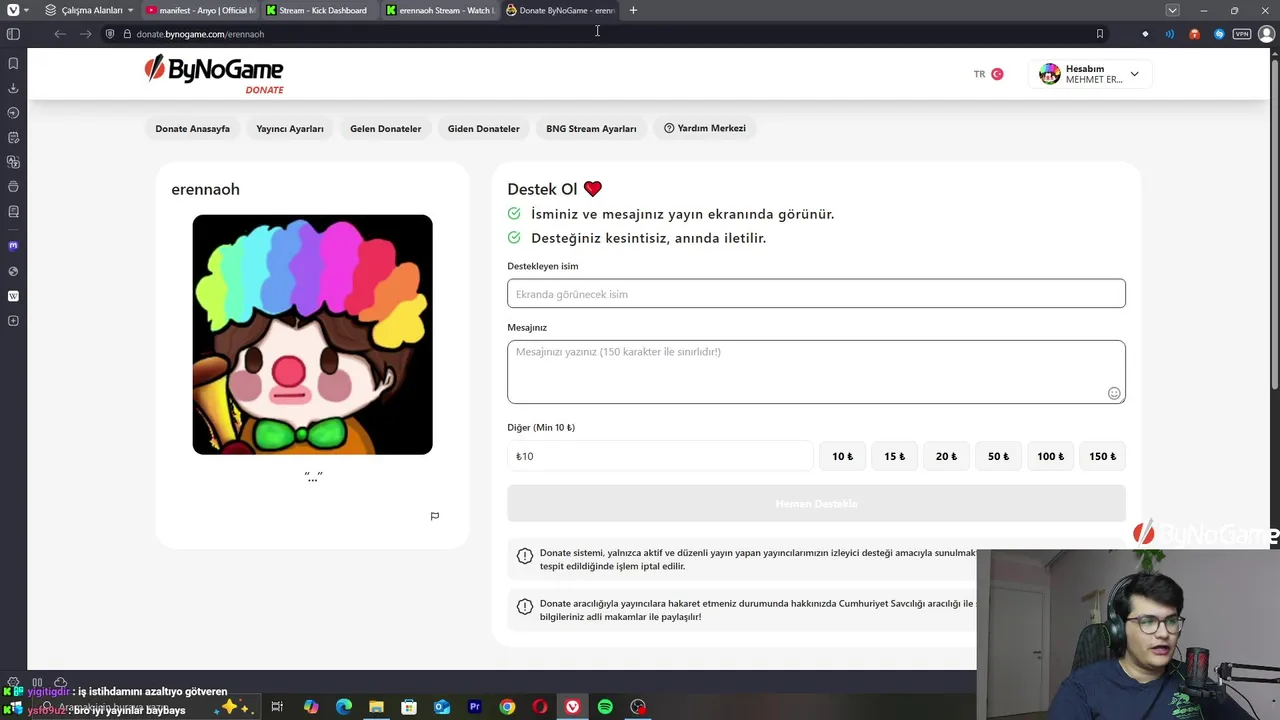Click the donate.bynogame.com address field
Image resolution: width=1280 pixels, height=720 pixels.
600,34
